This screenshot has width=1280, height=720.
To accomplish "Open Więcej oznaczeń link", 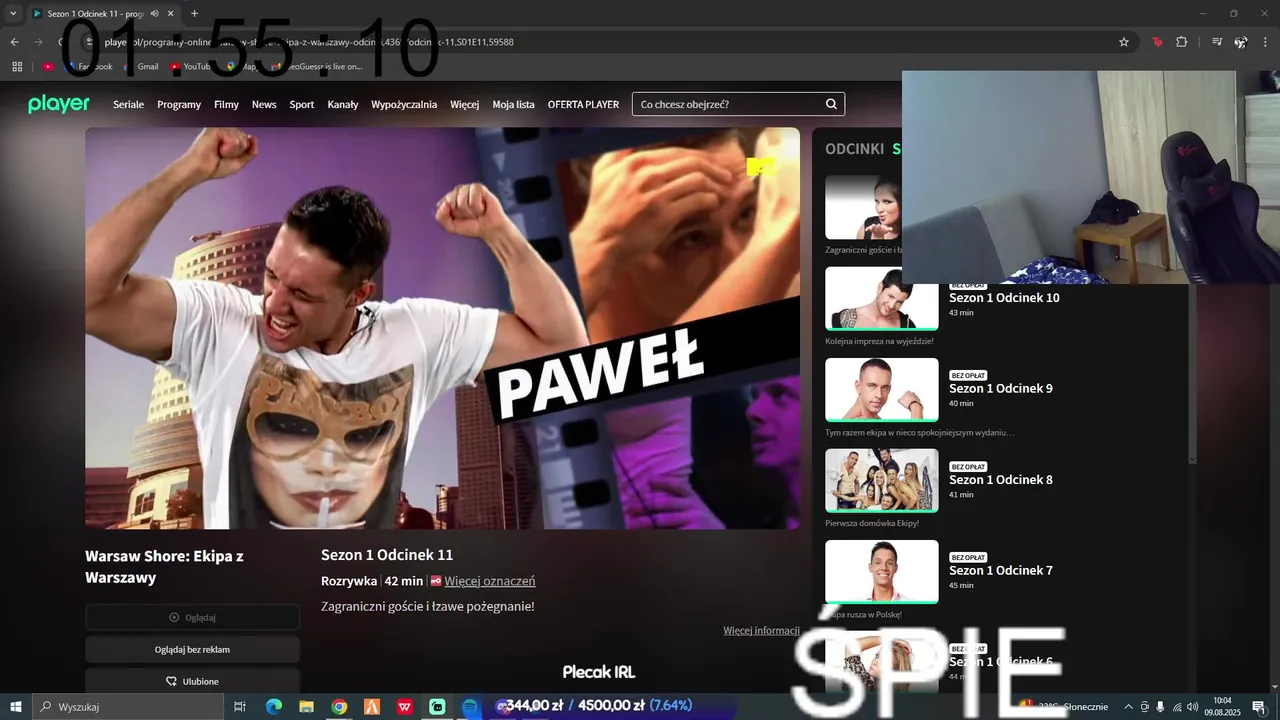I will [x=490, y=581].
